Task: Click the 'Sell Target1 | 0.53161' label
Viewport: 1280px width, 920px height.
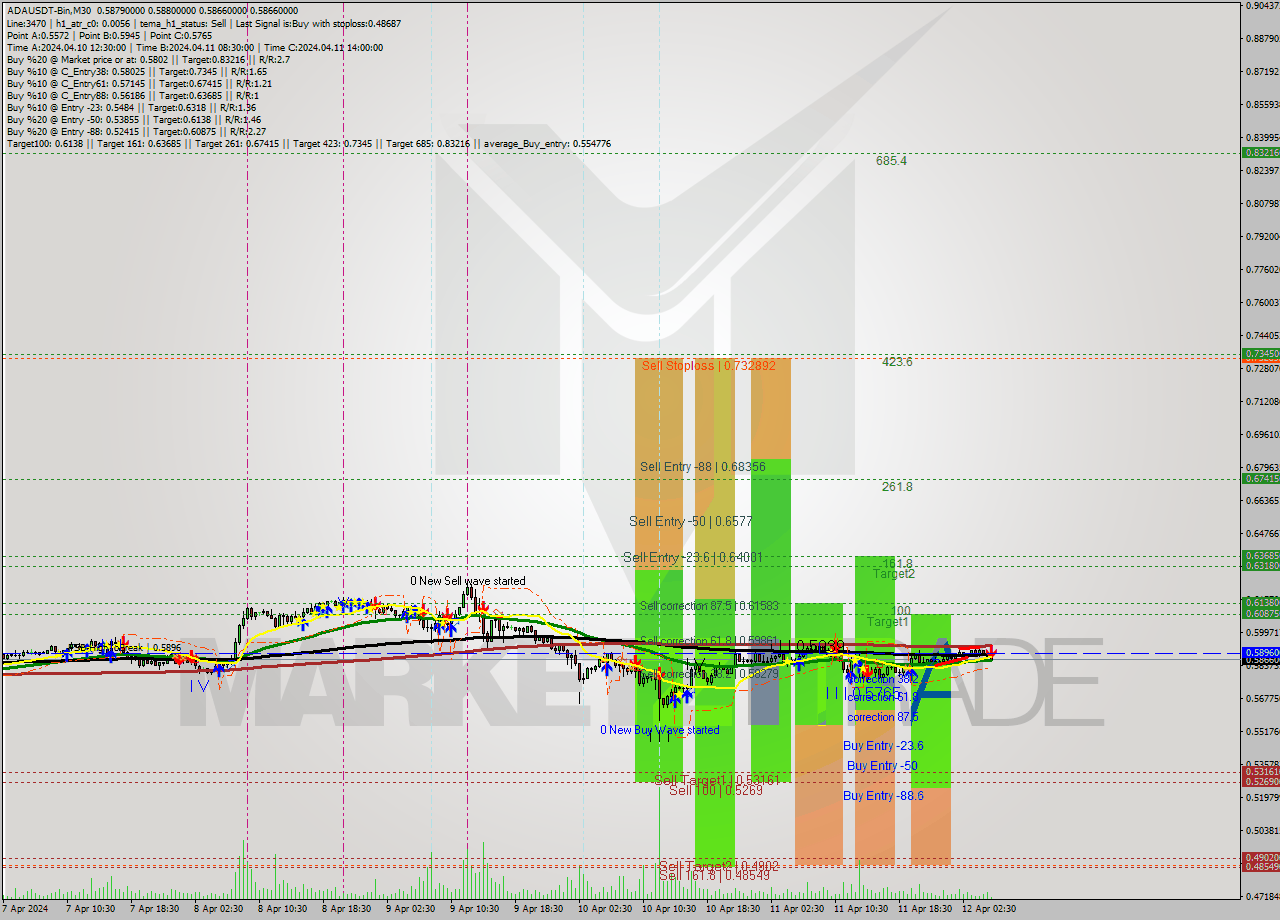Action: 716,779
